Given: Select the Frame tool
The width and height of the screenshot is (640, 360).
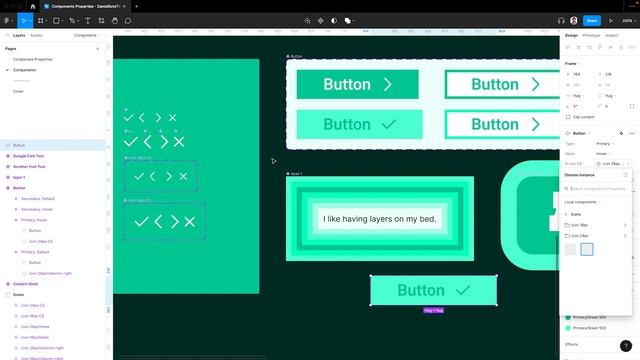Looking at the screenshot, I should (41, 20).
